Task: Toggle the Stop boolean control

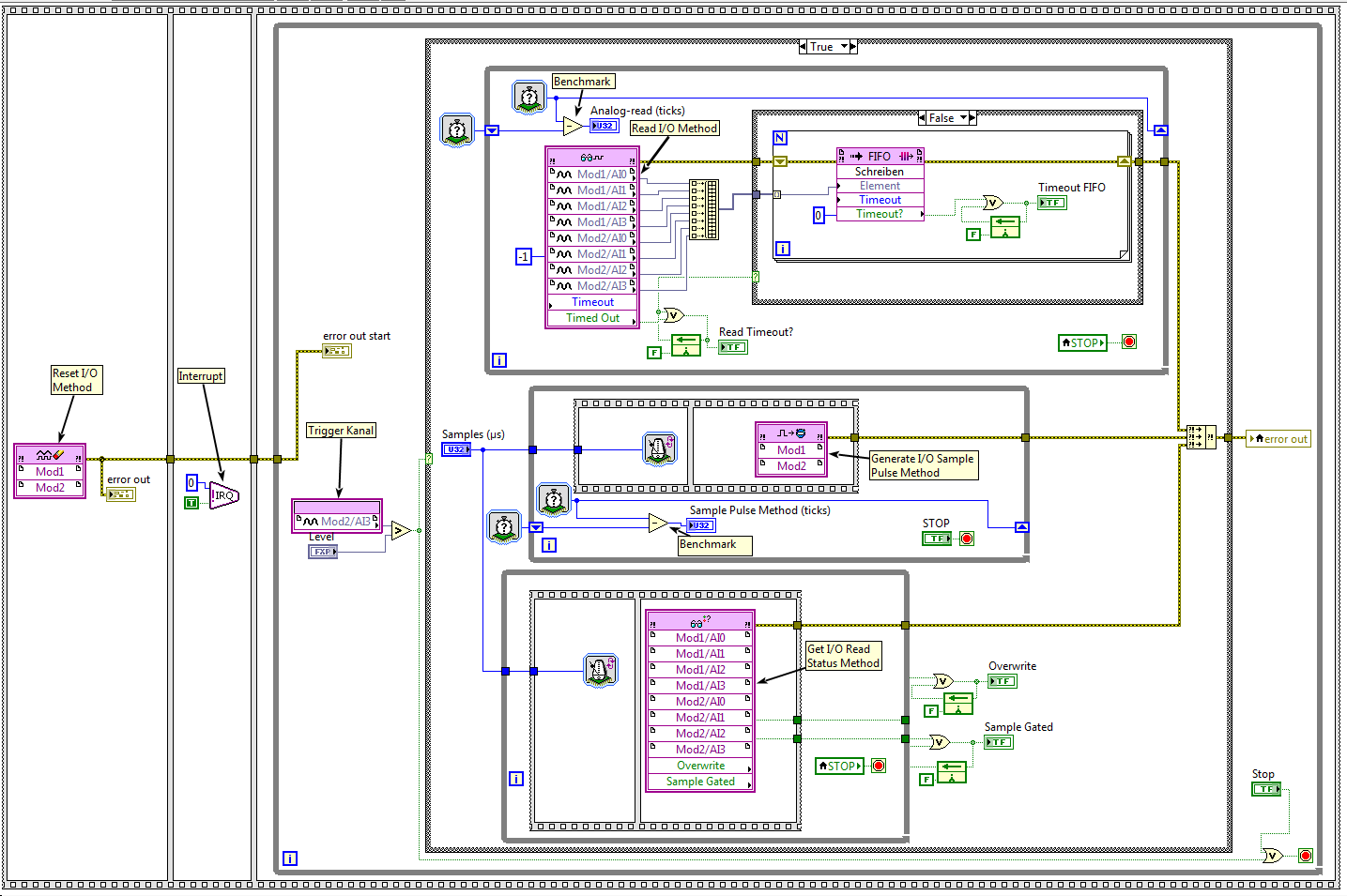Action: click(x=1266, y=789)
